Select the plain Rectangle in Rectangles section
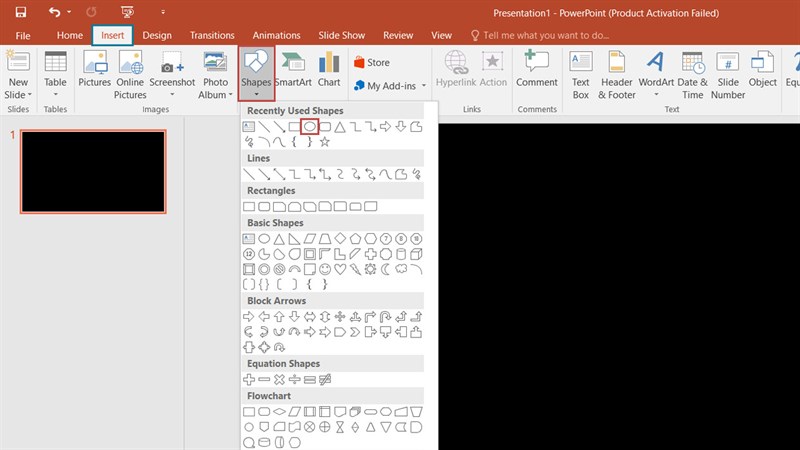 [x=249, y=206]
